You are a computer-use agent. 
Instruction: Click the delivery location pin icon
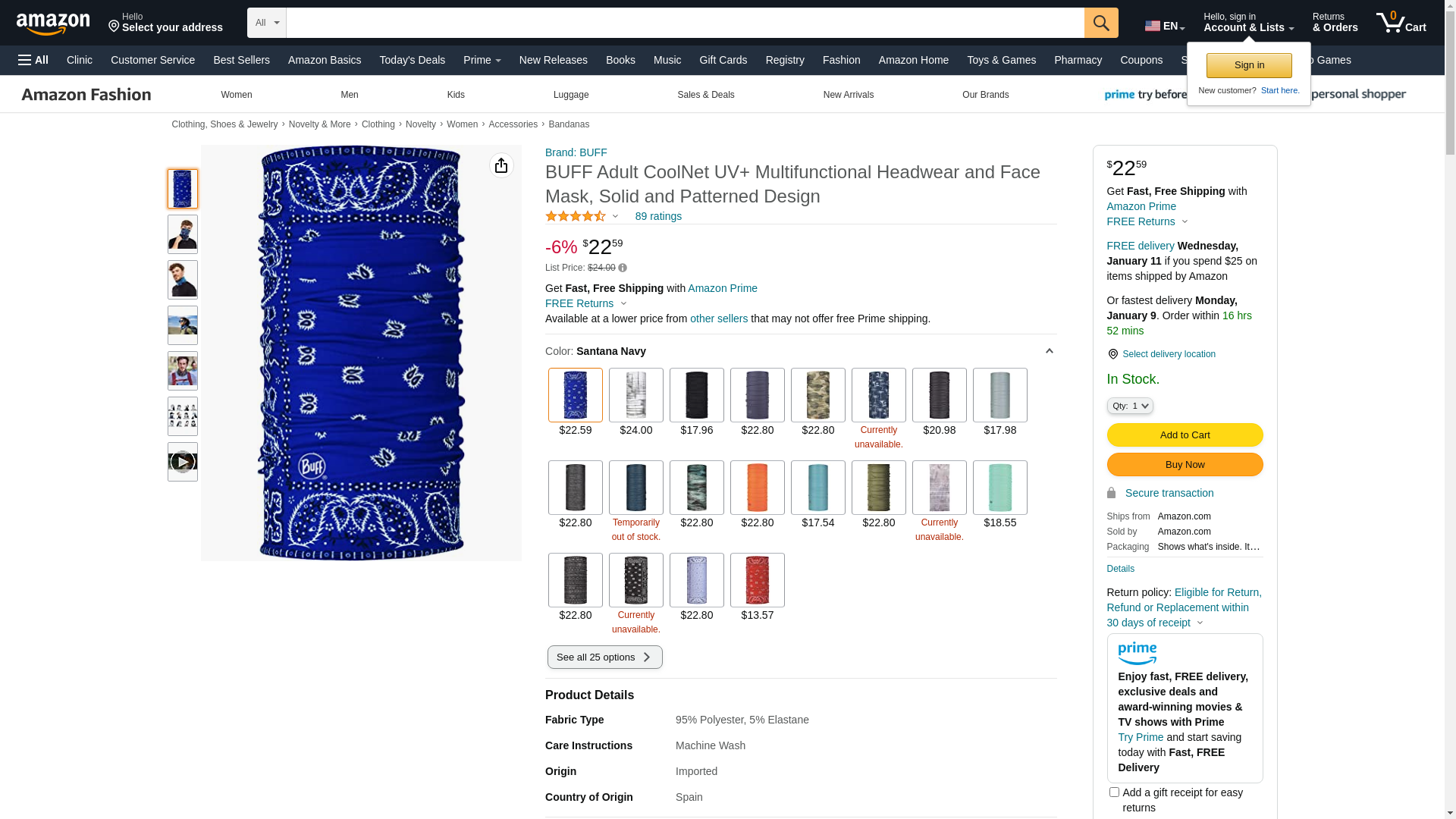(1112, 354)
